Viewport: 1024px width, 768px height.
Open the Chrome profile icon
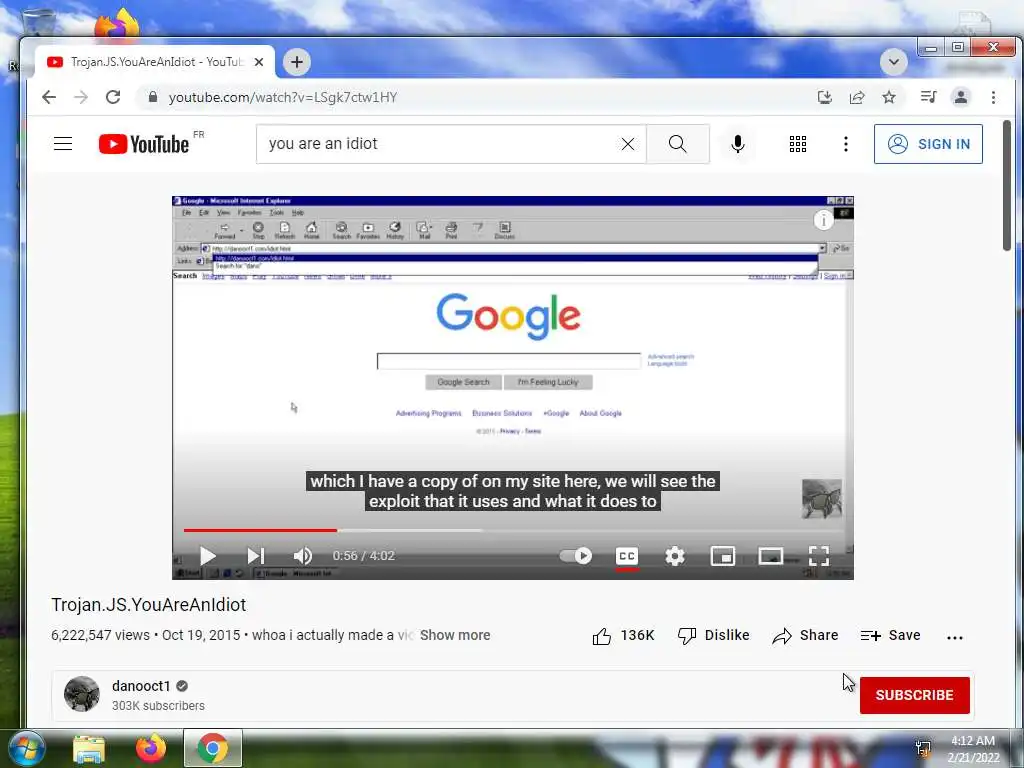click(961, 97)
